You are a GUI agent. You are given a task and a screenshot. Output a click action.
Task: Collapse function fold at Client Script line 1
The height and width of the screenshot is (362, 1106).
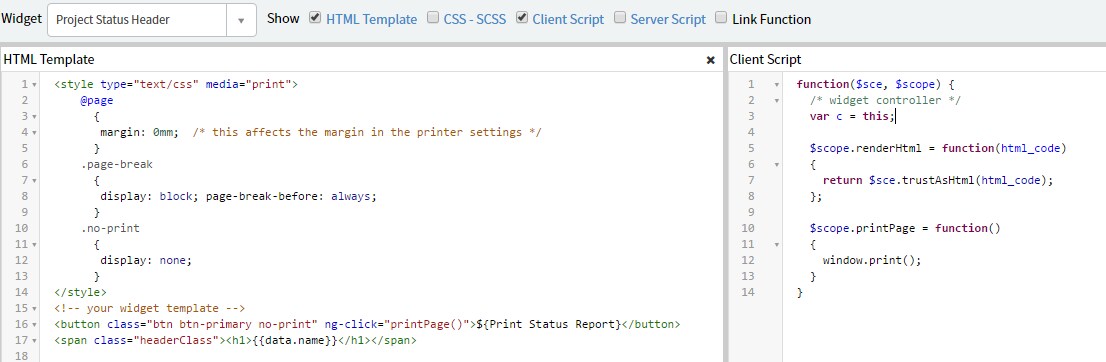tap(777, 85)
